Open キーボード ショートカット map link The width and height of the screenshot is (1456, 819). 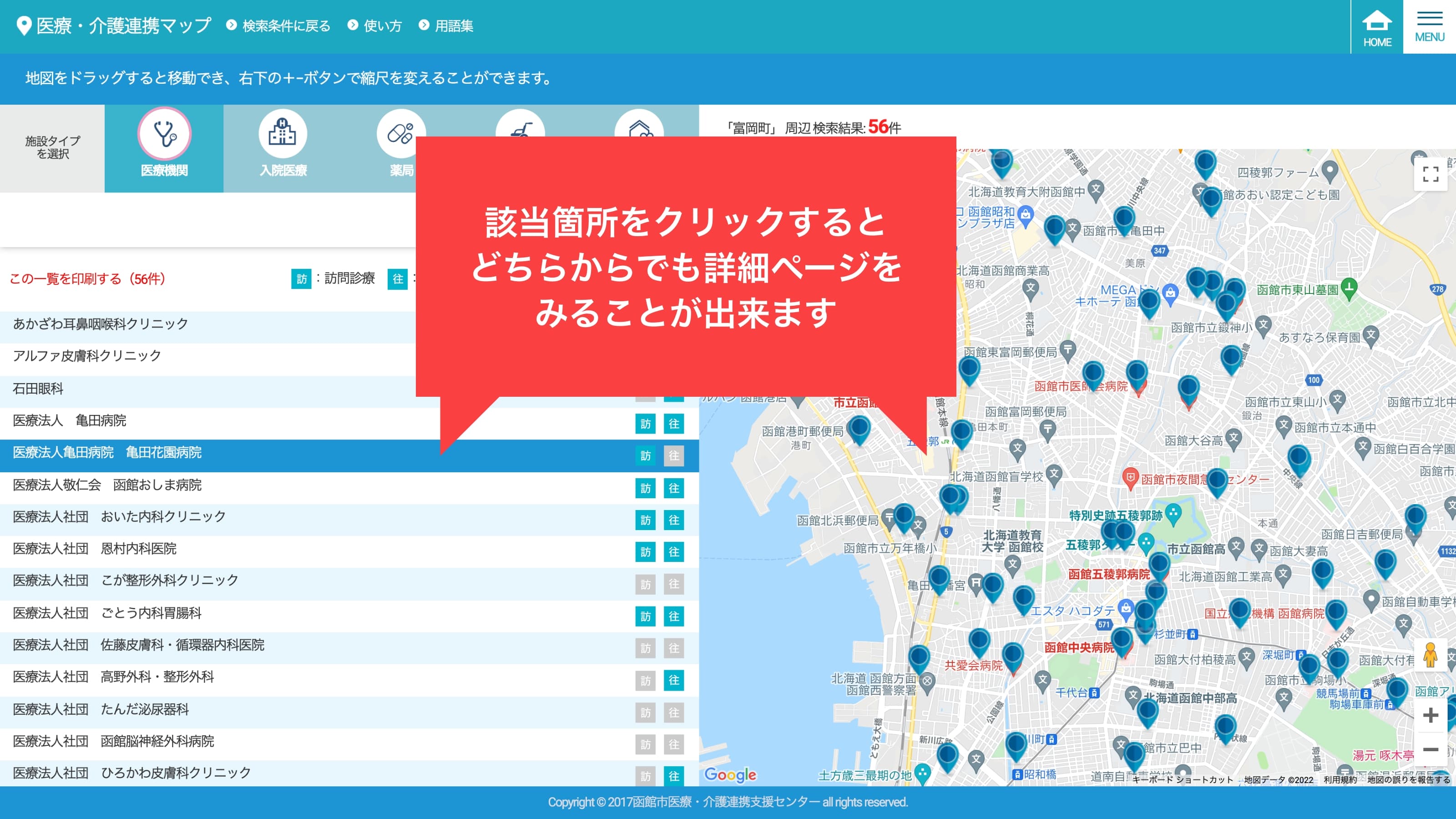(1183, 779)
